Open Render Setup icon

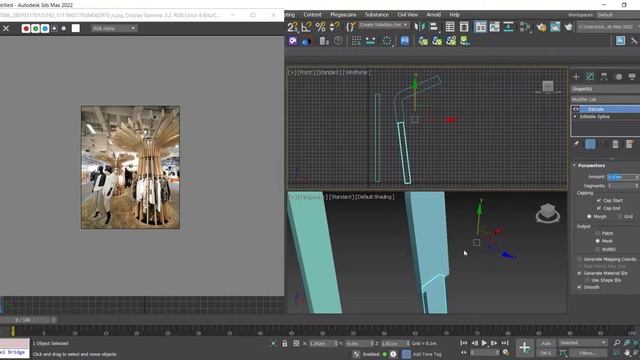click(541, 27)
